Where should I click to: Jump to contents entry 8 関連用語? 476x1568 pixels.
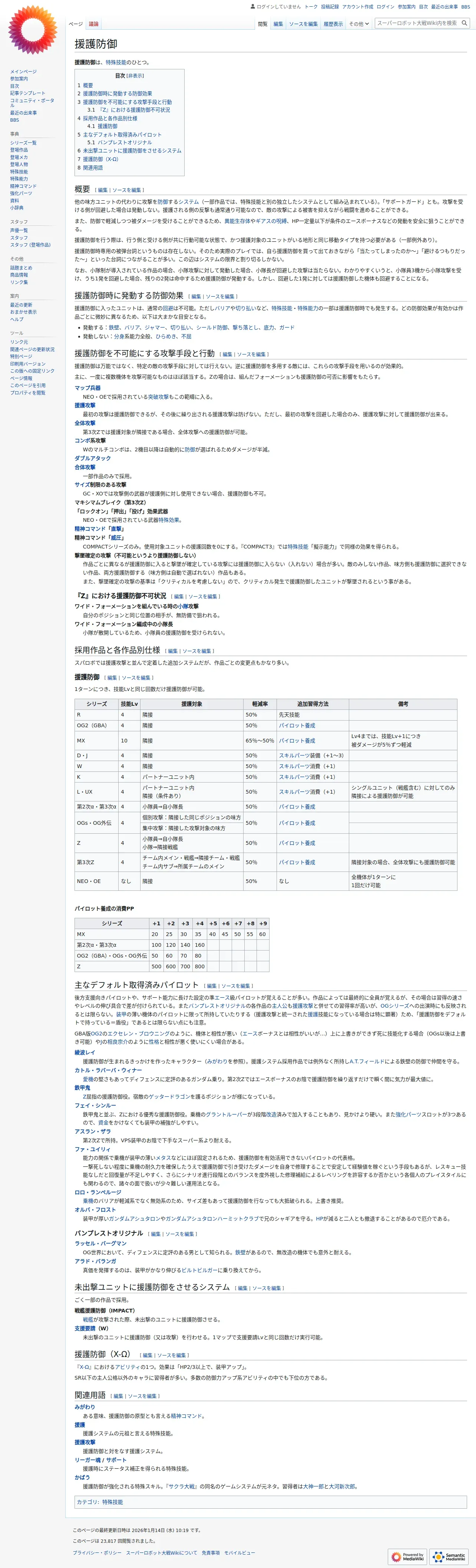(90, 168)
